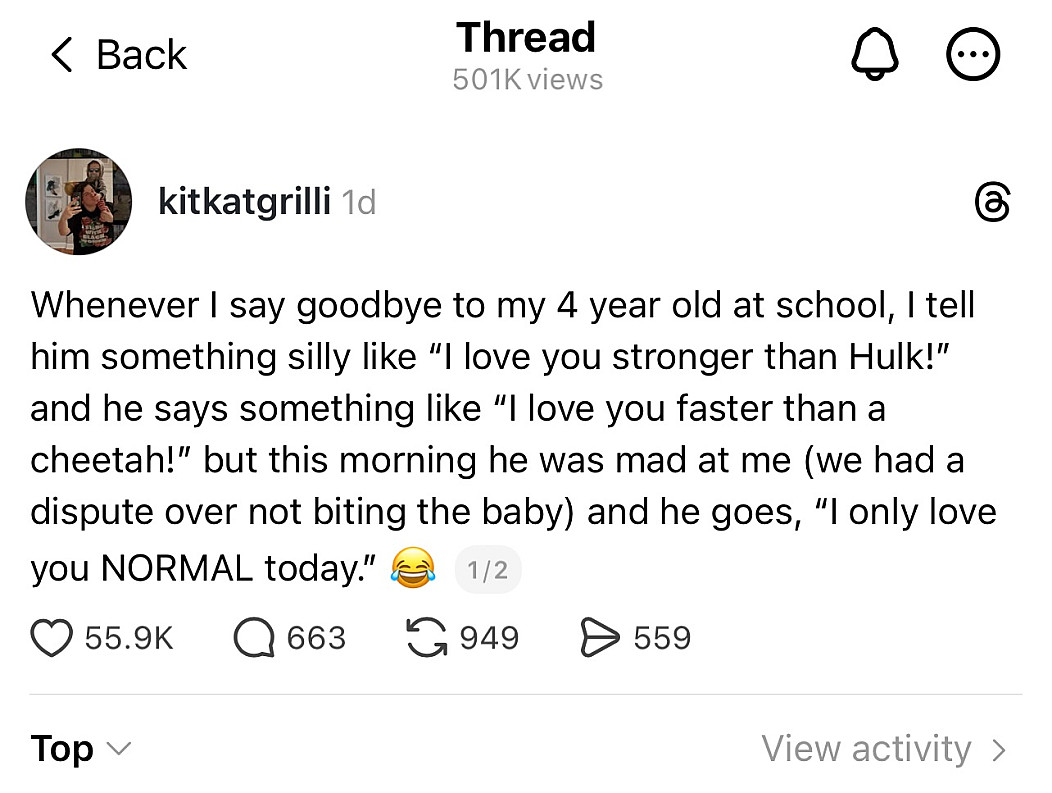The width and height of the screenshot is (1052, 793).
Task: Click the Back label text
Action: coord(141,56)
